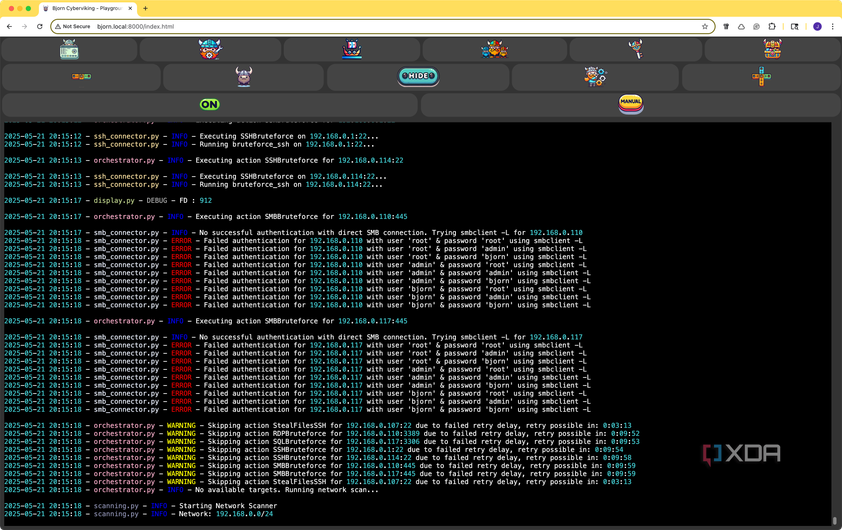Screen dimensions: 842x530
Task: Click the orange minus zoom-out icon
Action: pyautogui.click(x=82, y=77)
